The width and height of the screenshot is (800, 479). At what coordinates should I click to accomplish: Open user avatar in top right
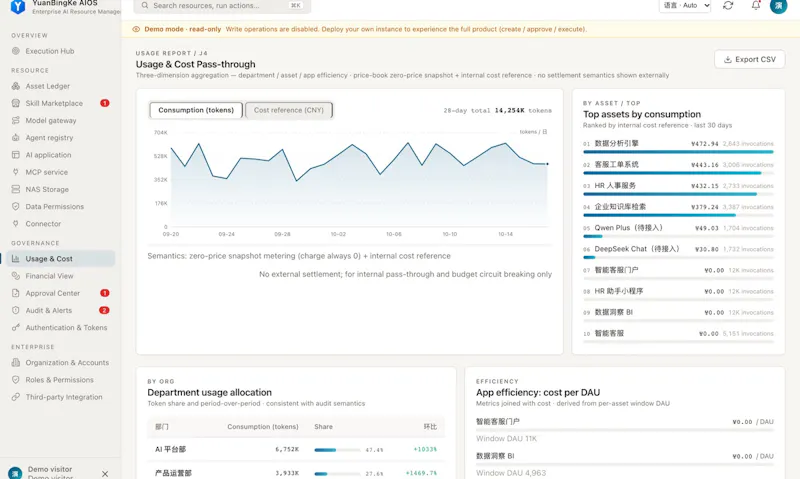[779, 6]
